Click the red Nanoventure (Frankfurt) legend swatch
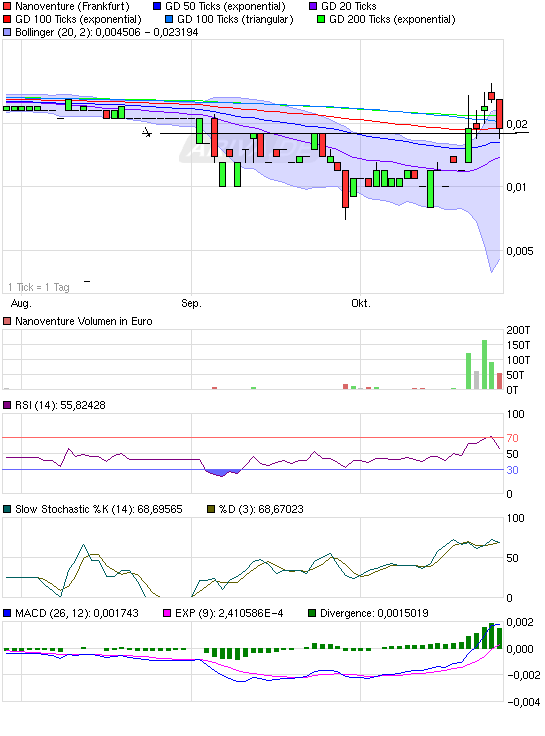Image resolution: width=545 pixels, height=736 pixels. (7, 7)
